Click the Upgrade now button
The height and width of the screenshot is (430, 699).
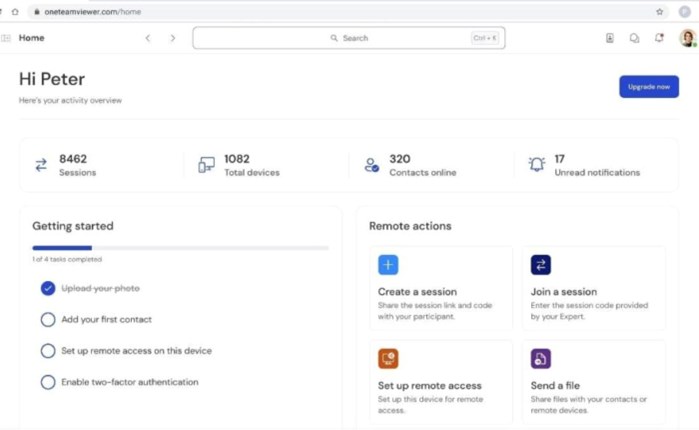pos(648,87)
